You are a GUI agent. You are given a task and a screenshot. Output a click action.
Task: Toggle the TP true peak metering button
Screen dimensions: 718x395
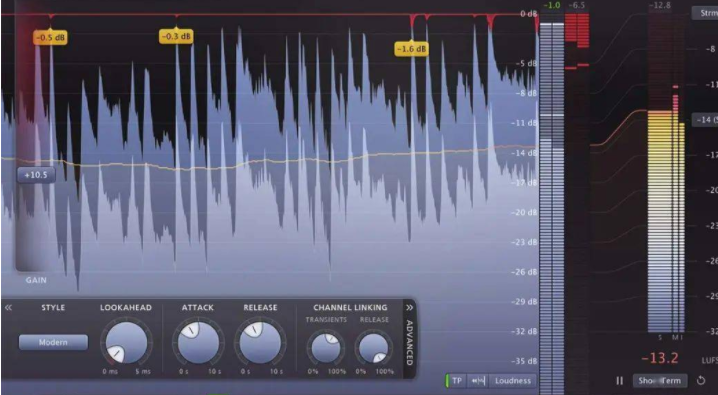click(x=456, y=381)
